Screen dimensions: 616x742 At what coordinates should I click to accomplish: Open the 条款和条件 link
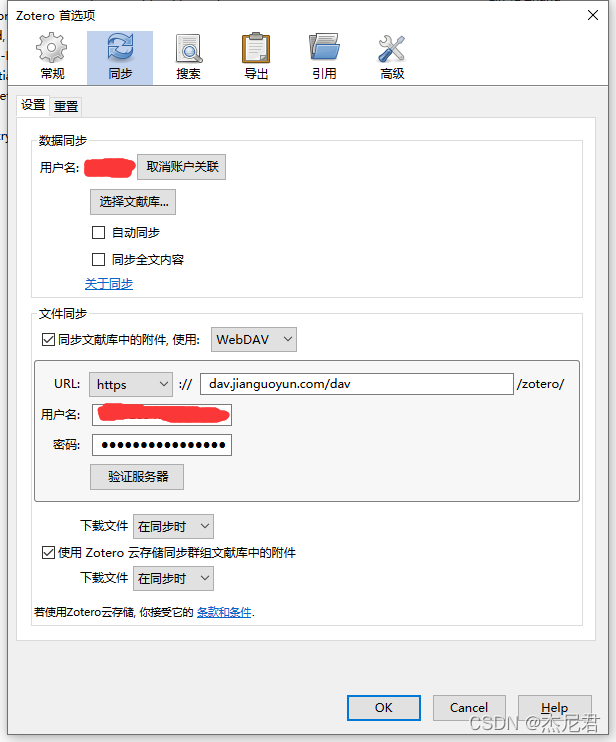click(224, 612)
